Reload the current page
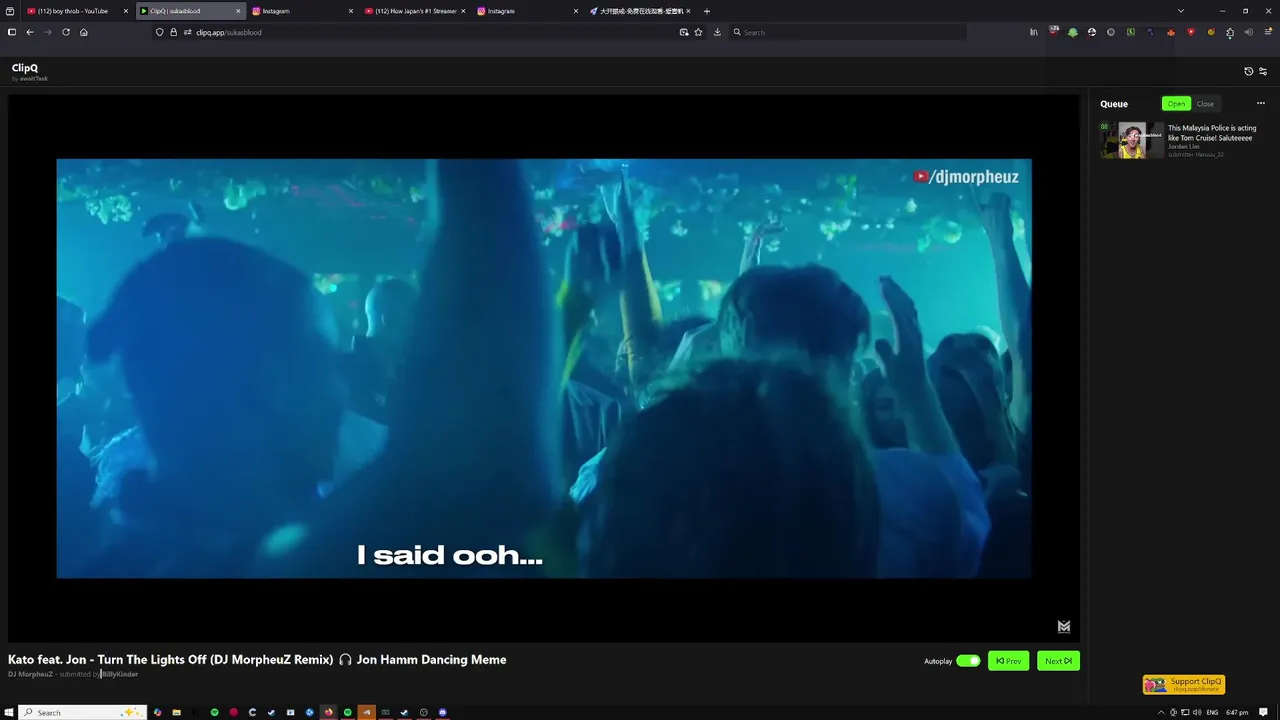The width and height of the screenshot is (1280, 720). click(66, 32)
